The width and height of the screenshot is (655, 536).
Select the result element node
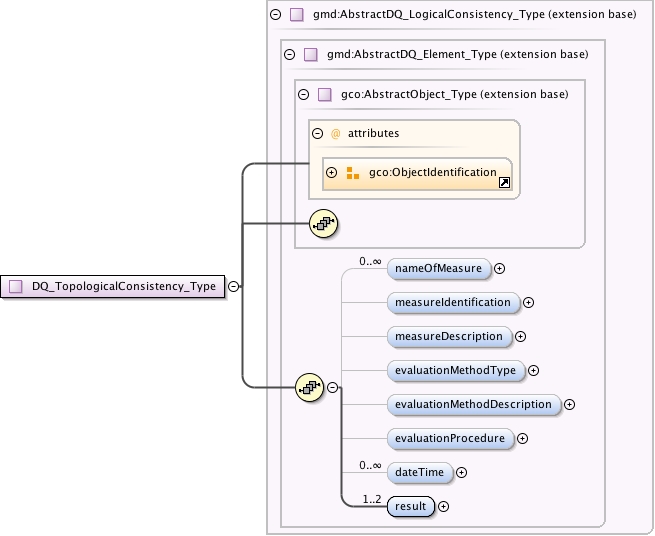pyautogui.click(x=411, y=506)
